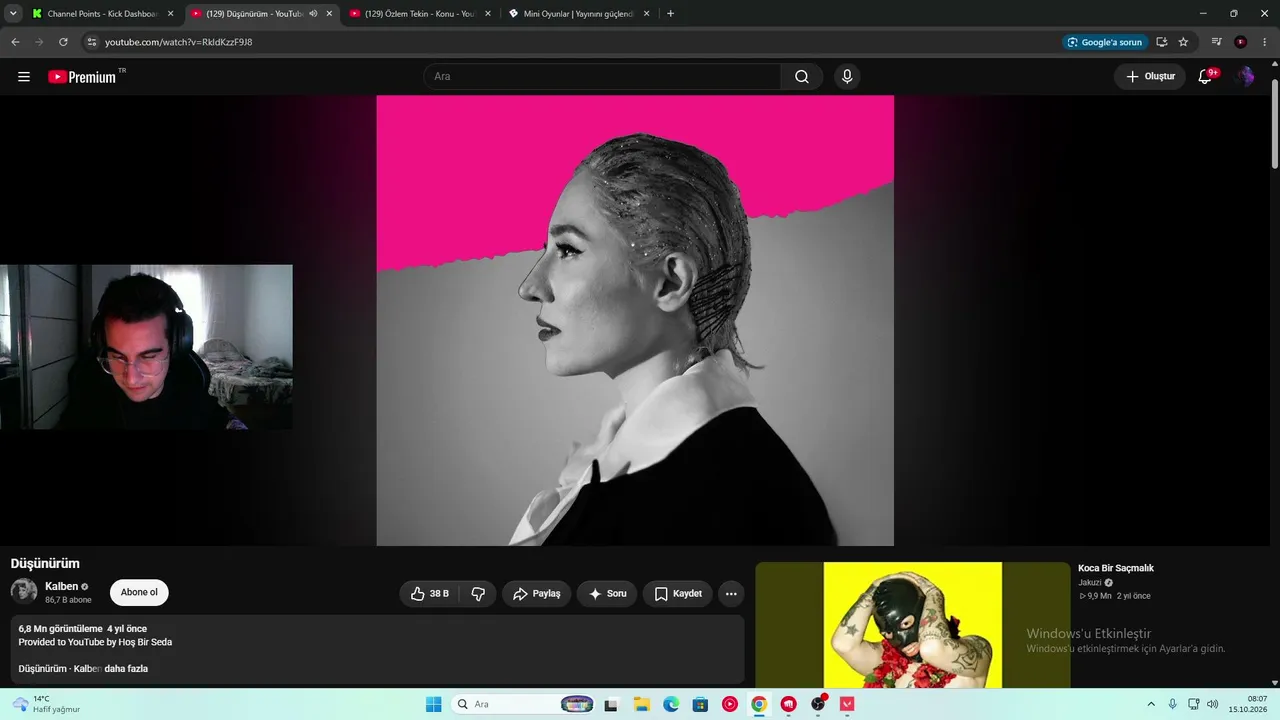Image resolution: width=1280 pixels, height=720 pixels.
Task: Click Google'a sorun lens button
Action: 1105,42
